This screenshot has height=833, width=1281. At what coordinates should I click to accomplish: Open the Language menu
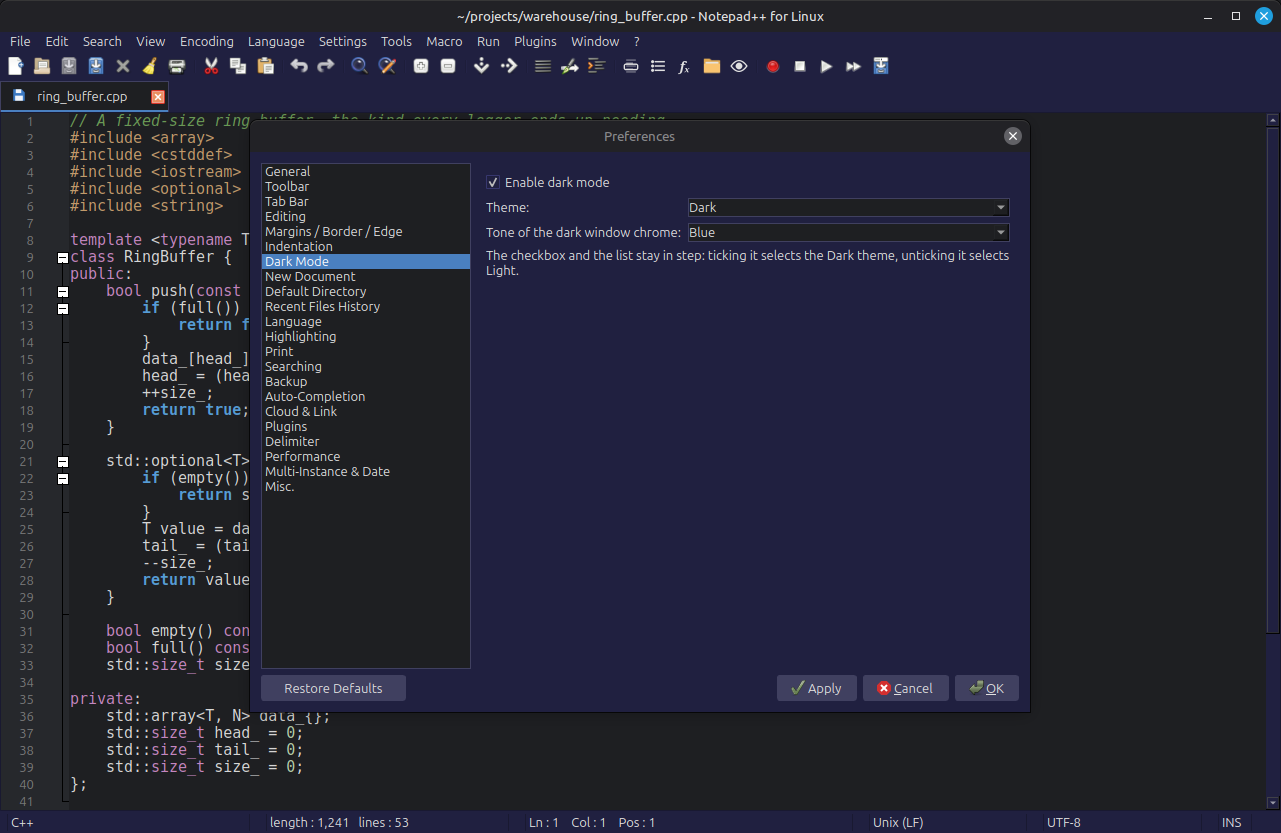pyautogui.click(x=276, y=41)
